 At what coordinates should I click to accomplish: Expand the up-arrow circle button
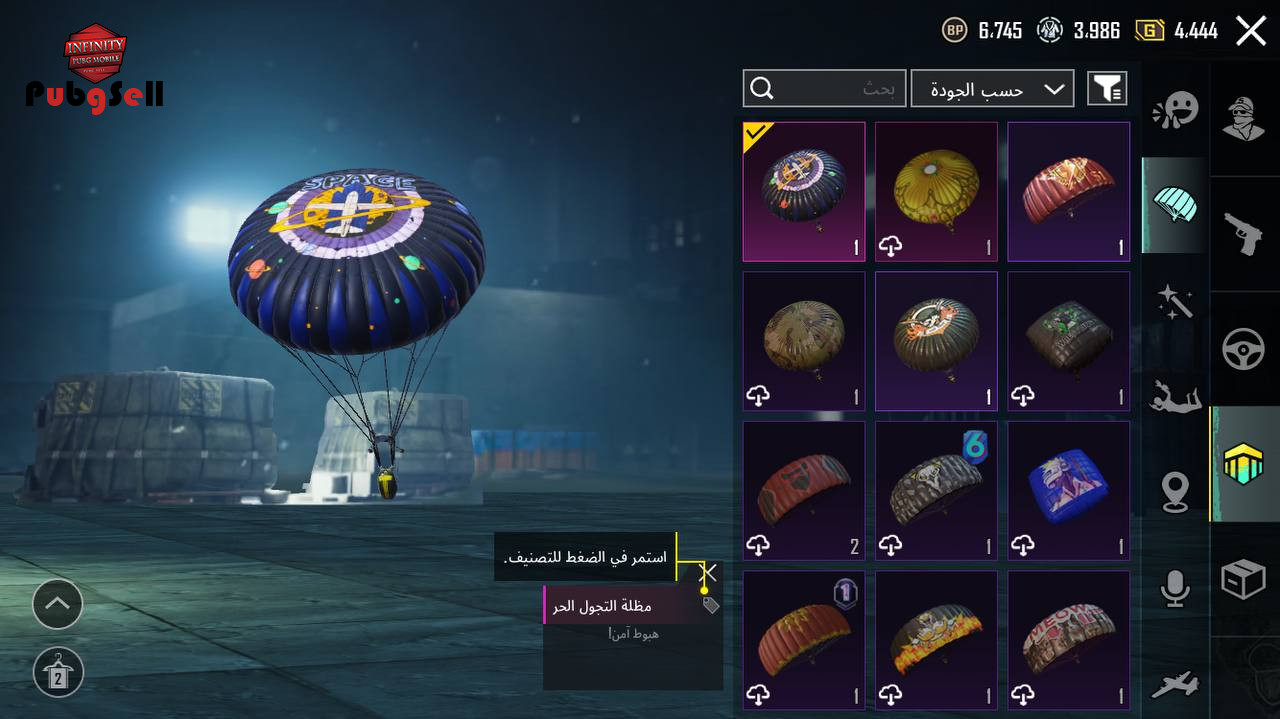tap(57, 604)
